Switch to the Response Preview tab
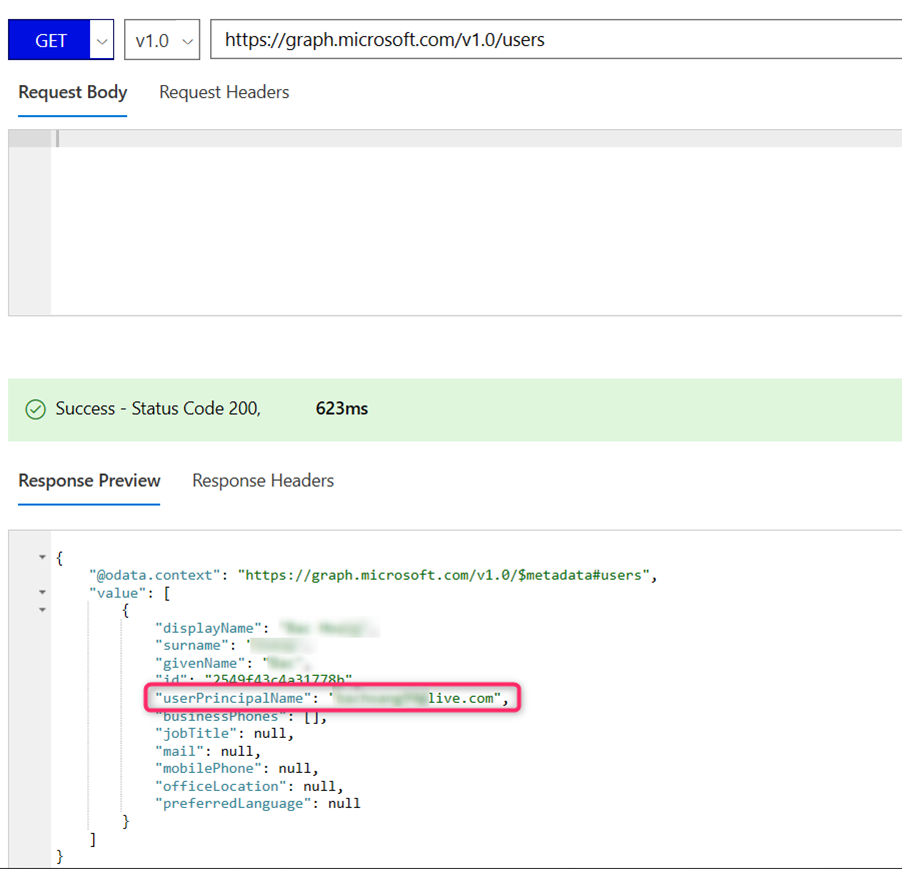 (x=89, y=481)
